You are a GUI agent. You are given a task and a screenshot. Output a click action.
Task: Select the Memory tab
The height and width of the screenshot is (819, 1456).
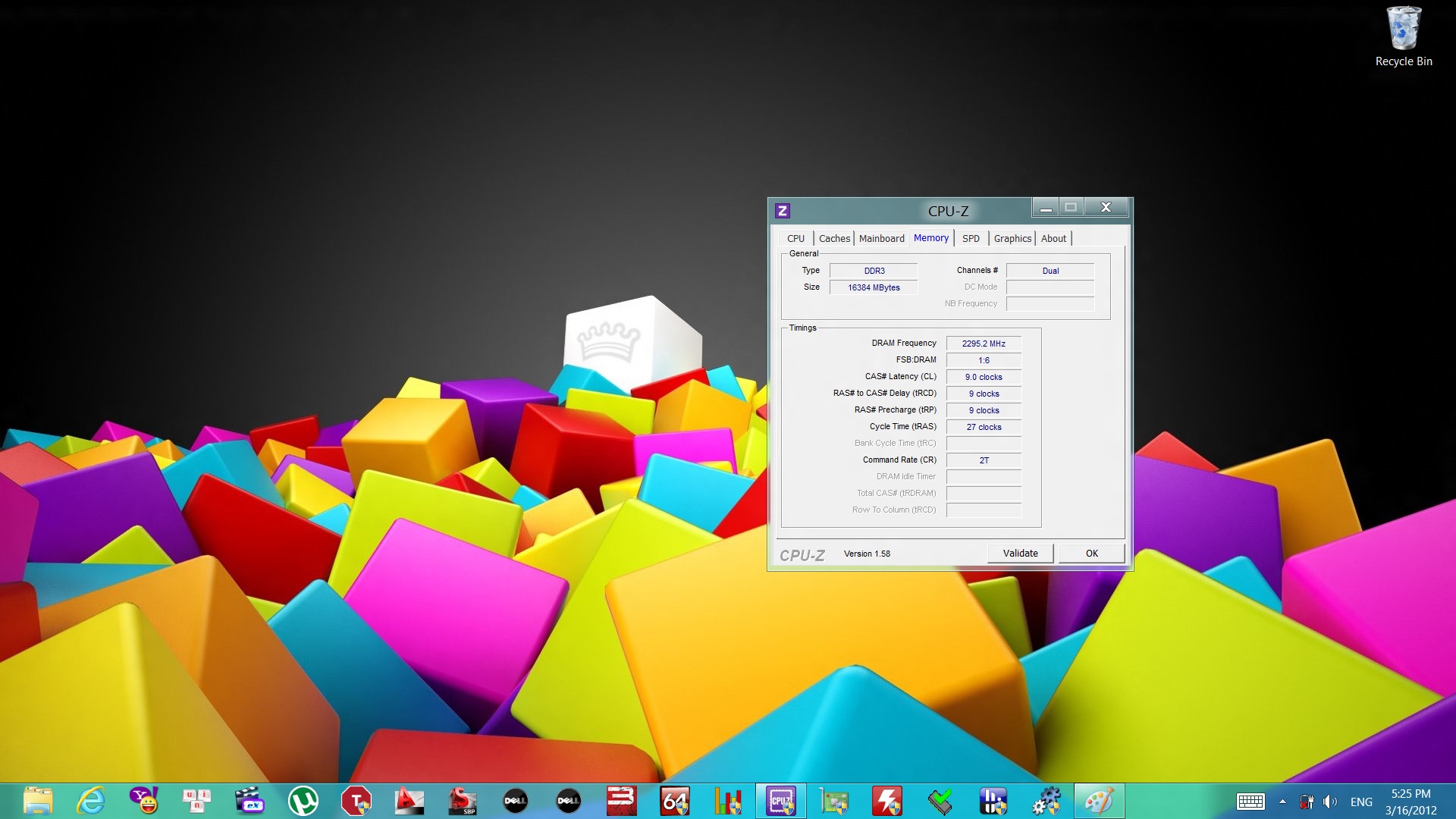pos(931,237)
